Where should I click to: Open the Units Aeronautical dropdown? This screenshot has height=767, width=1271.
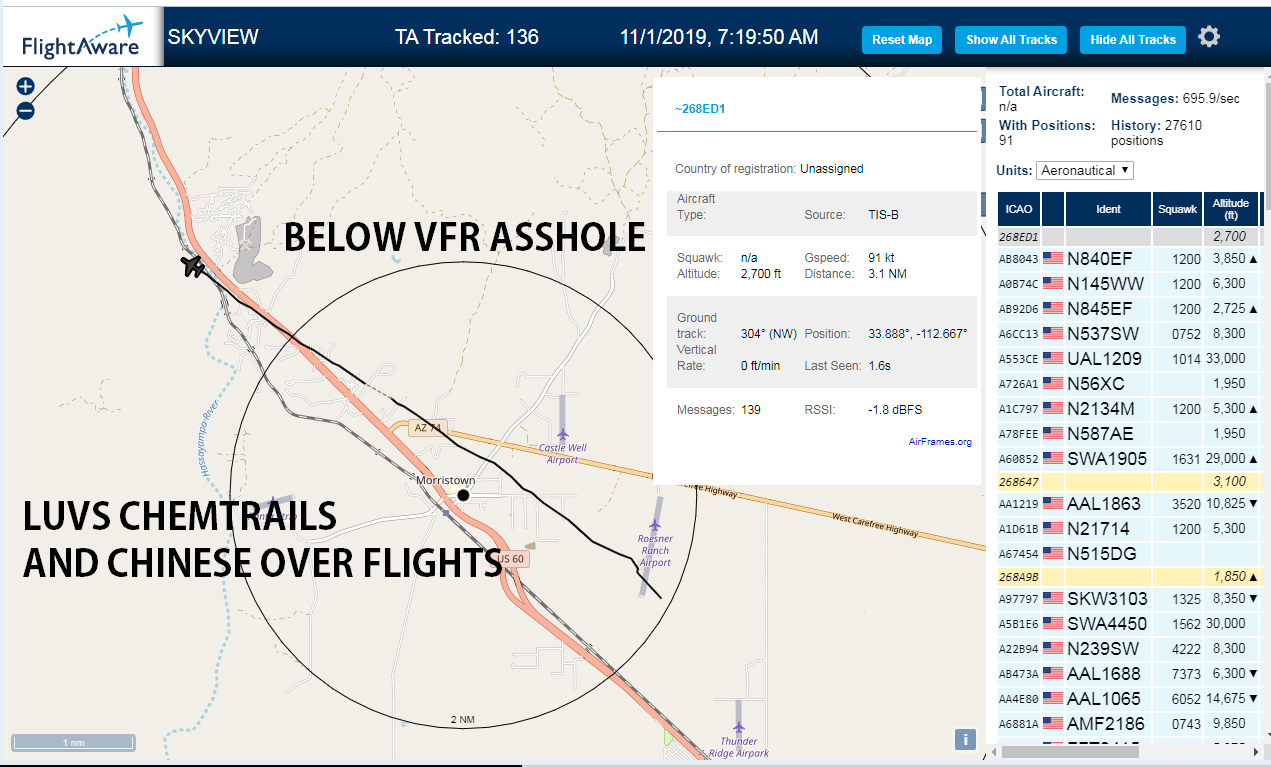[x=1085, y=170]
